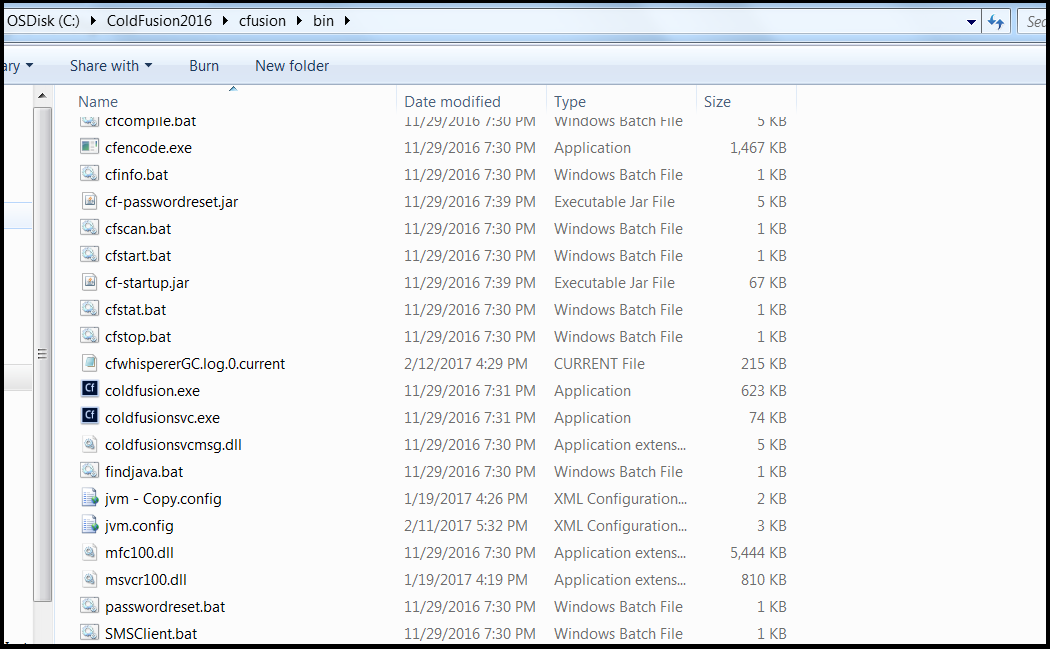Image resolution: width=1050 pixels, height=649 pixels.
Task: Click the cfscan.bat file icon
Action: pos(90,228)
